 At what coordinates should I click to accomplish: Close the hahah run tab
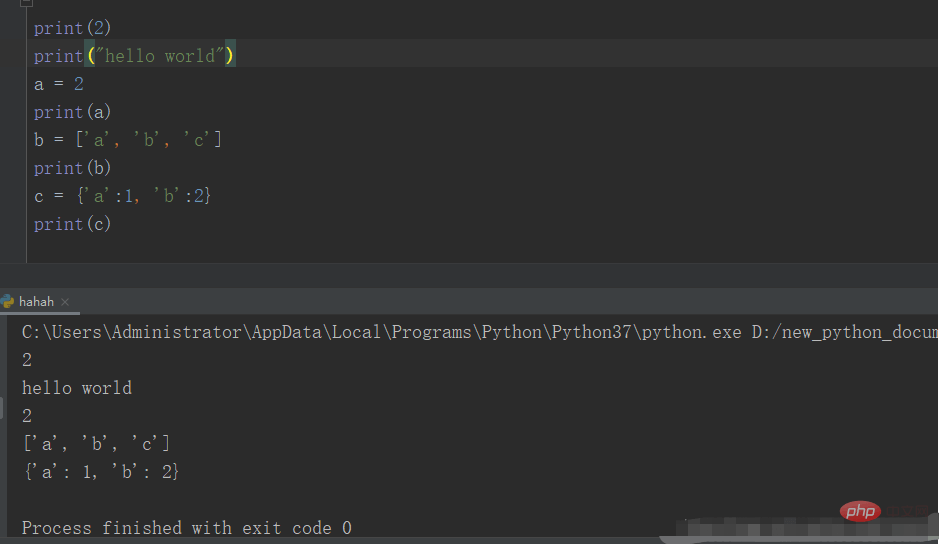pyautogui.click(x=65, y=302)
